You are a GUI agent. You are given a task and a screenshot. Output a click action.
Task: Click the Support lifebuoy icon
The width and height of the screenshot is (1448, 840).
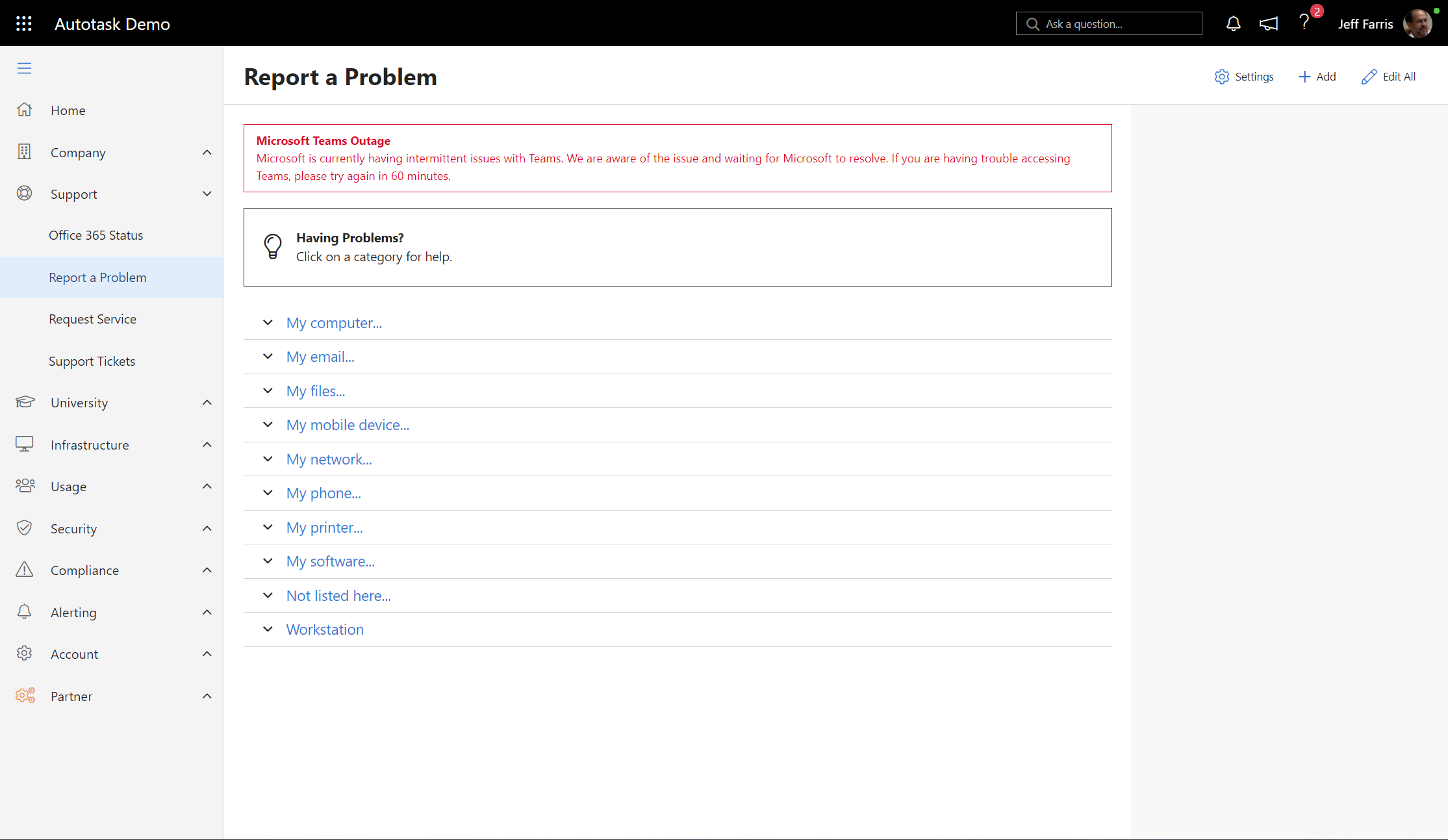24,194
